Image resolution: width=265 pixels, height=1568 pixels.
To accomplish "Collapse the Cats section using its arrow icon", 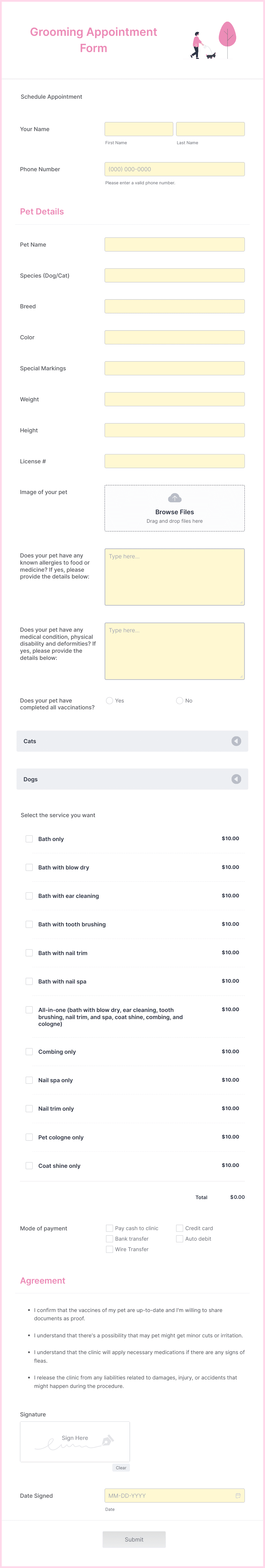I will click(237, 741).
